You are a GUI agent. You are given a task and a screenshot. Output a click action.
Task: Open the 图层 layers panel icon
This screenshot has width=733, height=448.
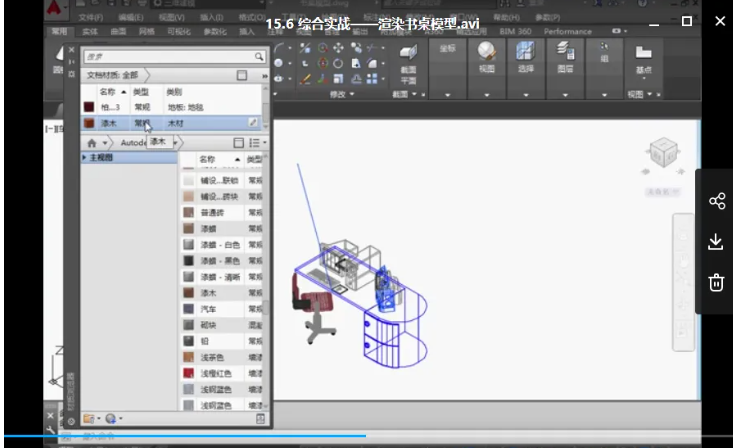point(565,51)
